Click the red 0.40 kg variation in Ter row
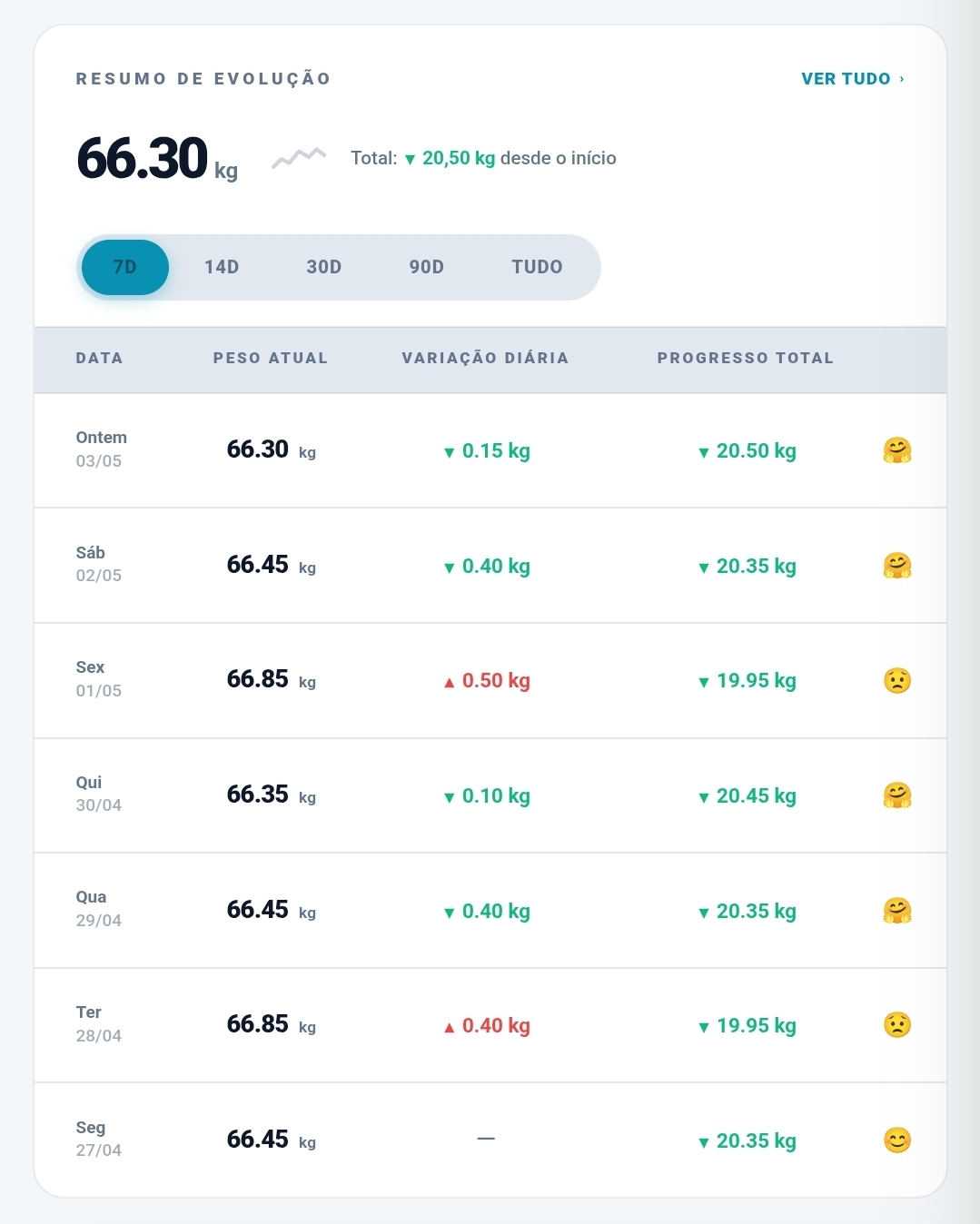 pos(487,1025)
